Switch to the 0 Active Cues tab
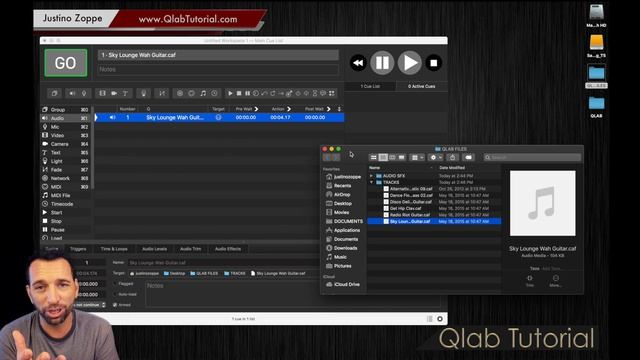The image size is (640, 360). tap(422, 86)
